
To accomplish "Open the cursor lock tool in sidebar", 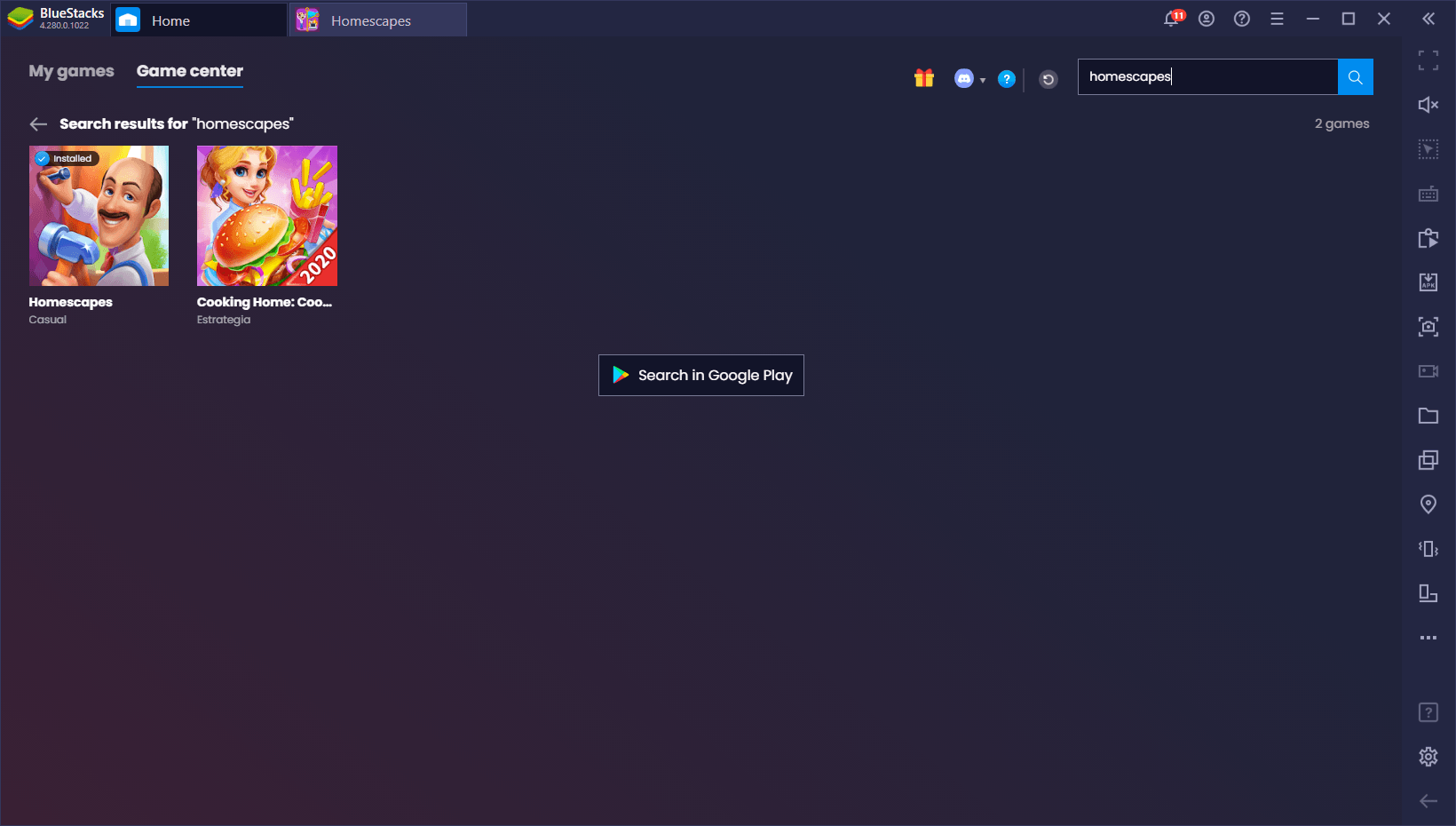I will (1428, 149).
